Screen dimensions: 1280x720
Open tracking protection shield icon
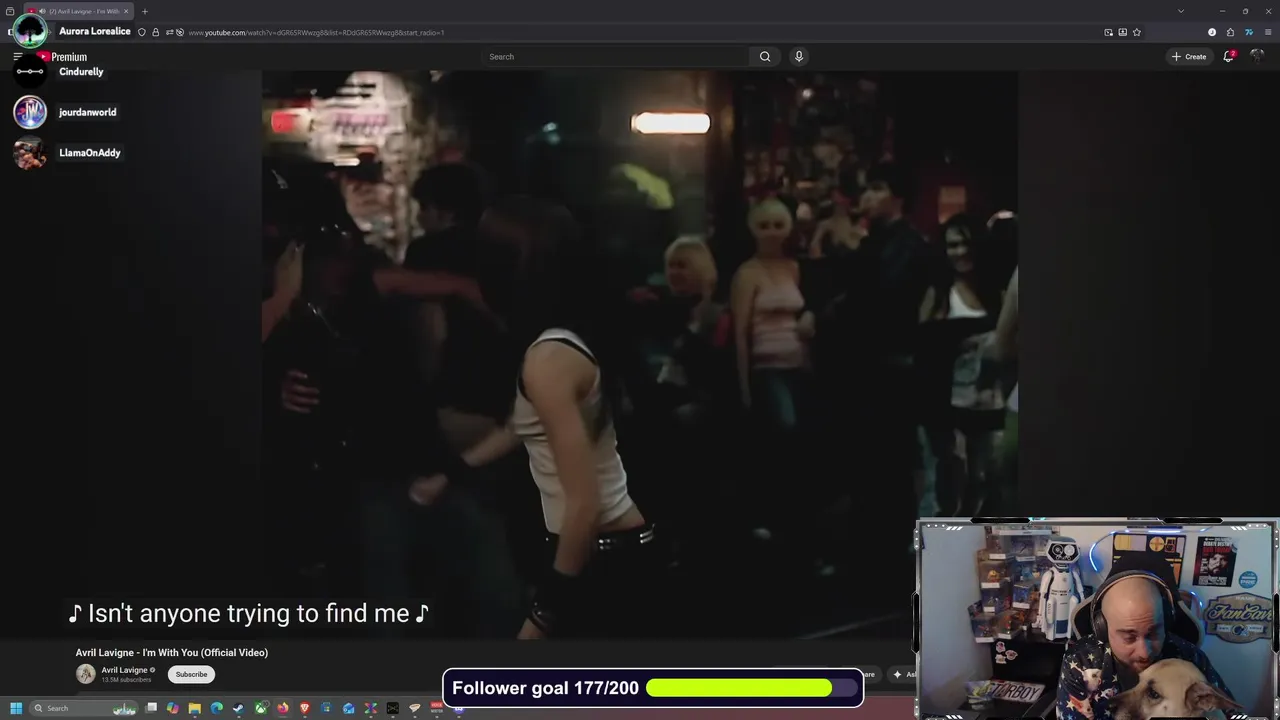[141, 32]
